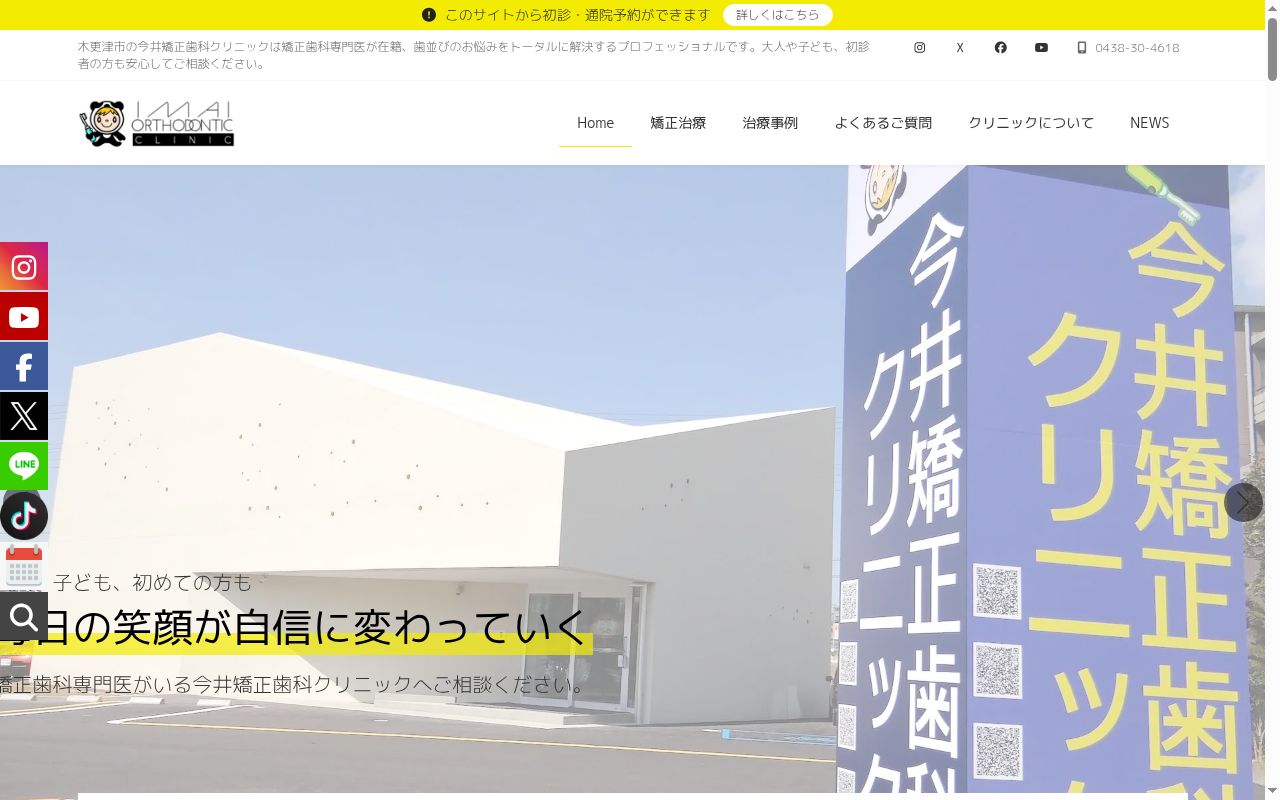
Task: Open the Facebook icon in the header
Action: click(1000, 48)
